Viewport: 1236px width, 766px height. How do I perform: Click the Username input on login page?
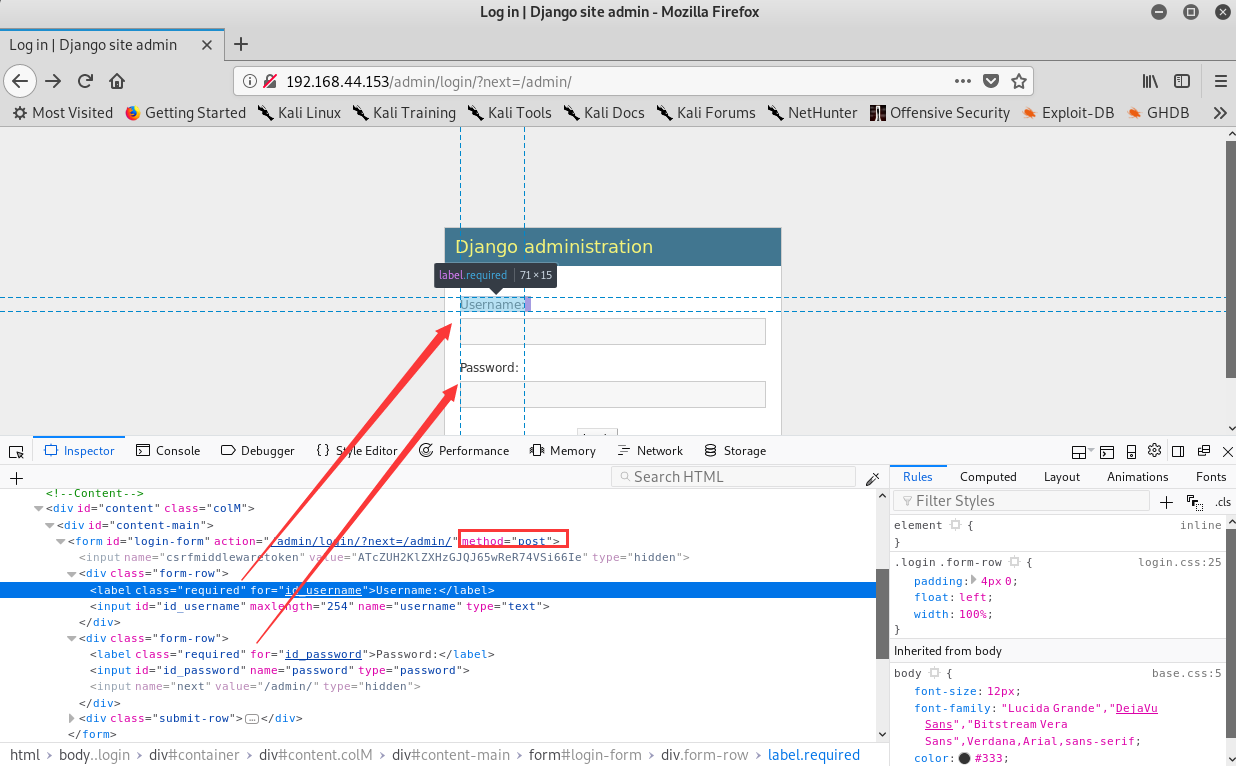[613, 331]
